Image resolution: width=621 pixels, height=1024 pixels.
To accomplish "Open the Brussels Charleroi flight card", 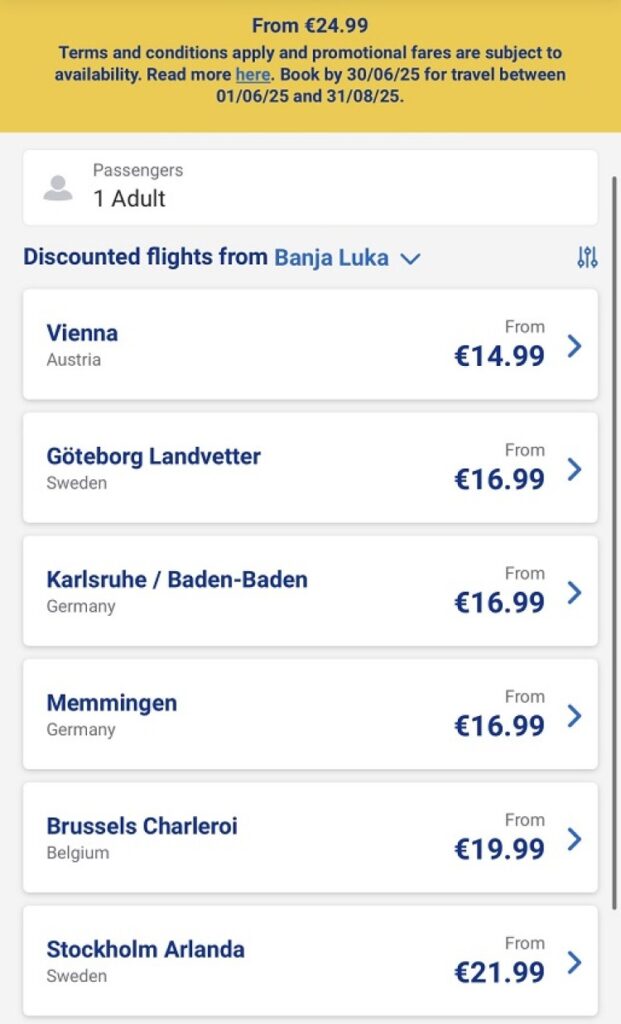I will (142, 837).
